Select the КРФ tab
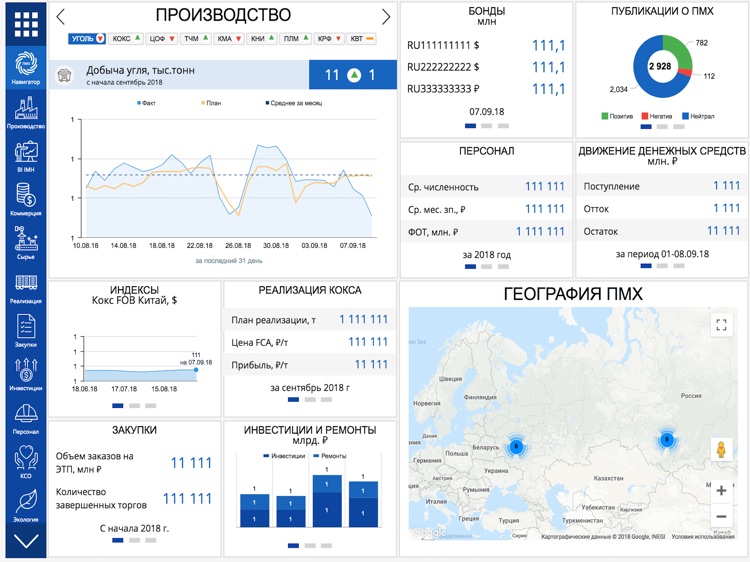 click(x=329, y=39)
